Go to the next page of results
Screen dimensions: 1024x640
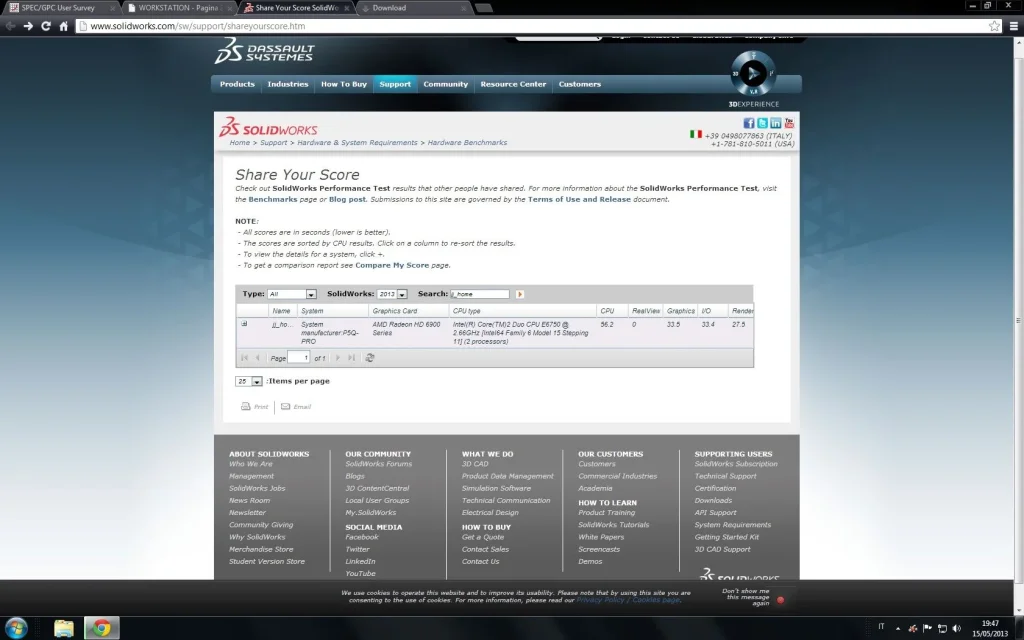(x=338, y=358)
